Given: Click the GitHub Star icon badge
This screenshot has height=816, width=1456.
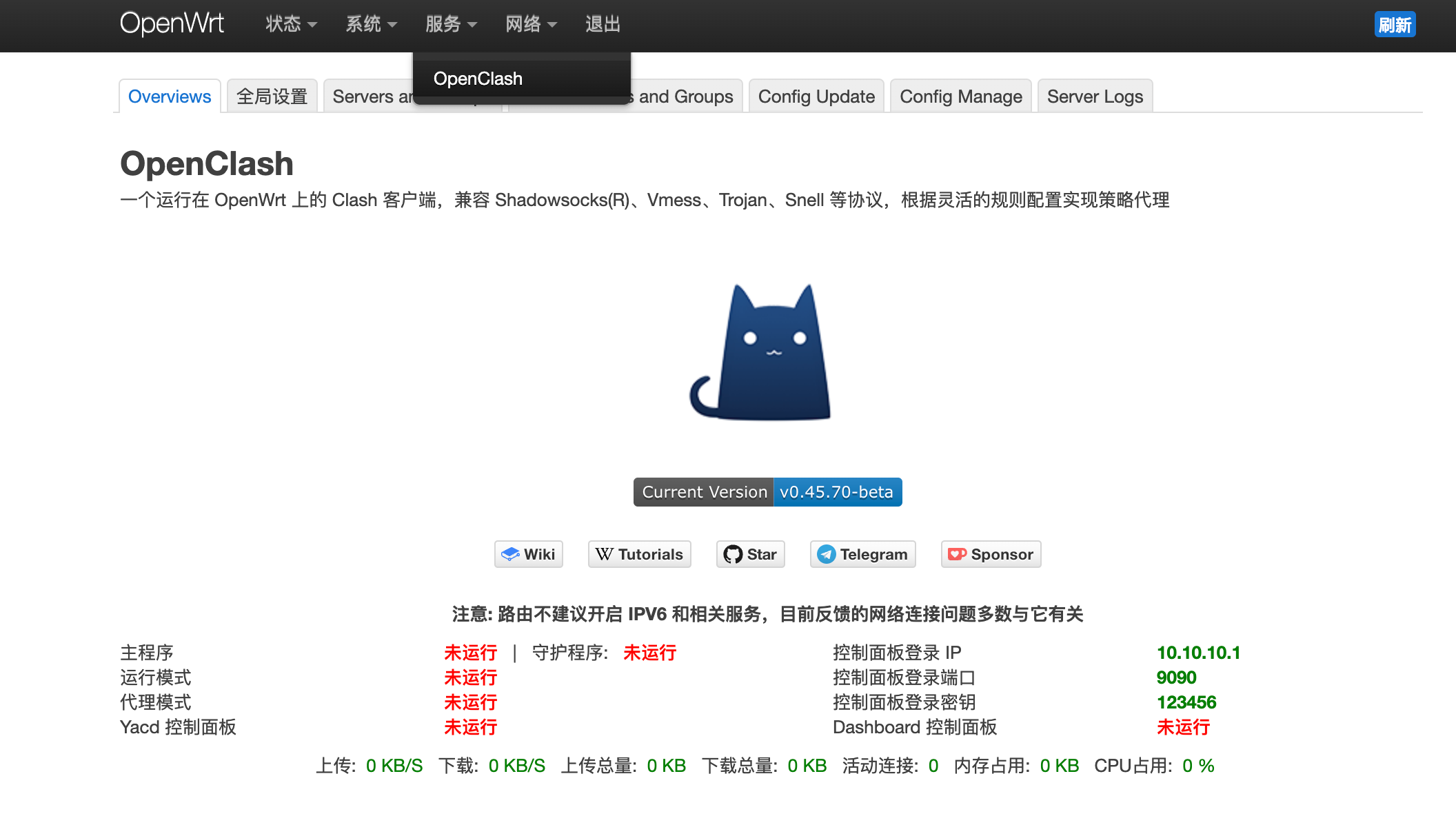Looking at the screenshot, I should point(750,554).
